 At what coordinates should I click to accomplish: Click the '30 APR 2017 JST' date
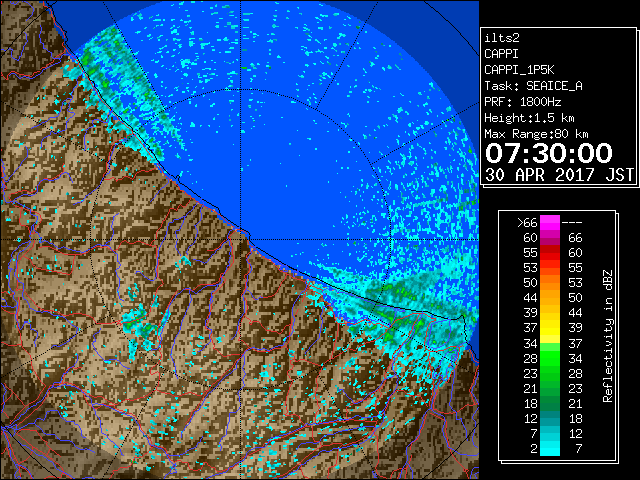tap(559, 175)
